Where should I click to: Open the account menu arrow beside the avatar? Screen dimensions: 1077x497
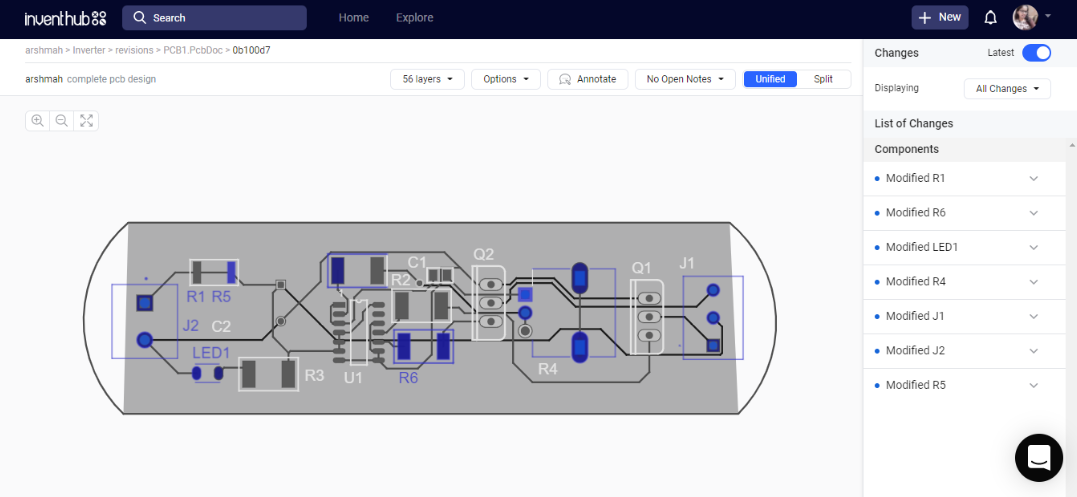(x=1047, y=15)
